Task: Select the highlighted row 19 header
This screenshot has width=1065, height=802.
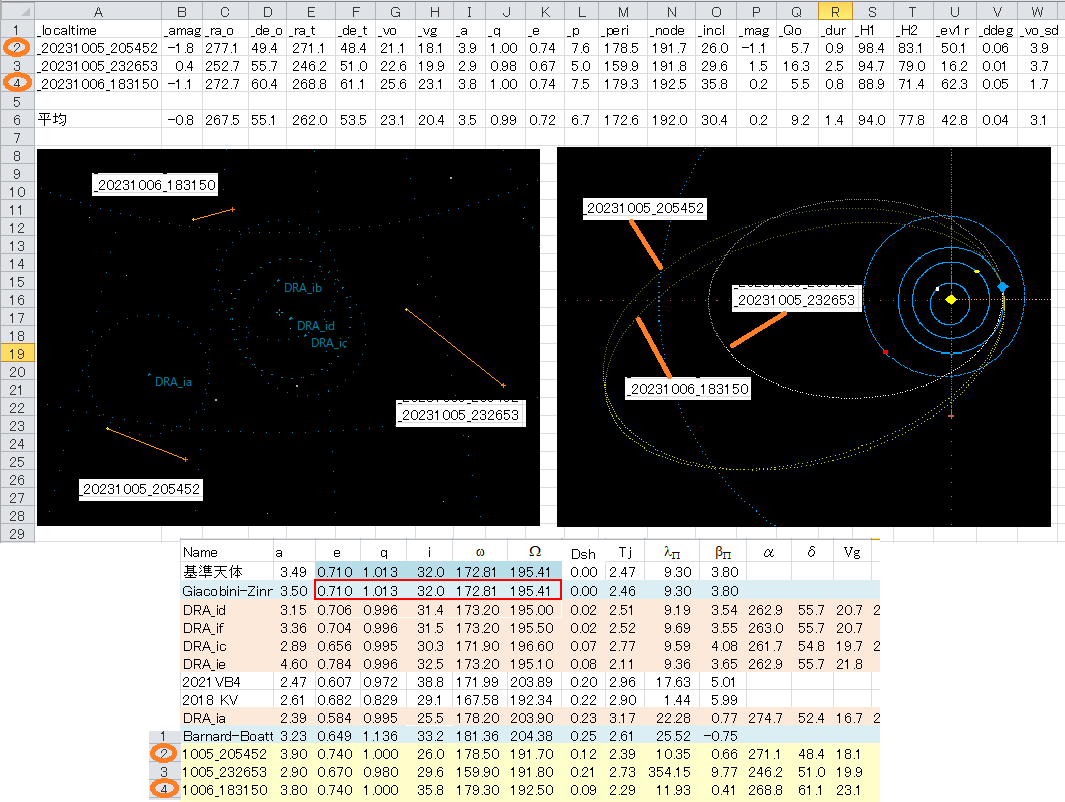Action: [x=17, y=353]
